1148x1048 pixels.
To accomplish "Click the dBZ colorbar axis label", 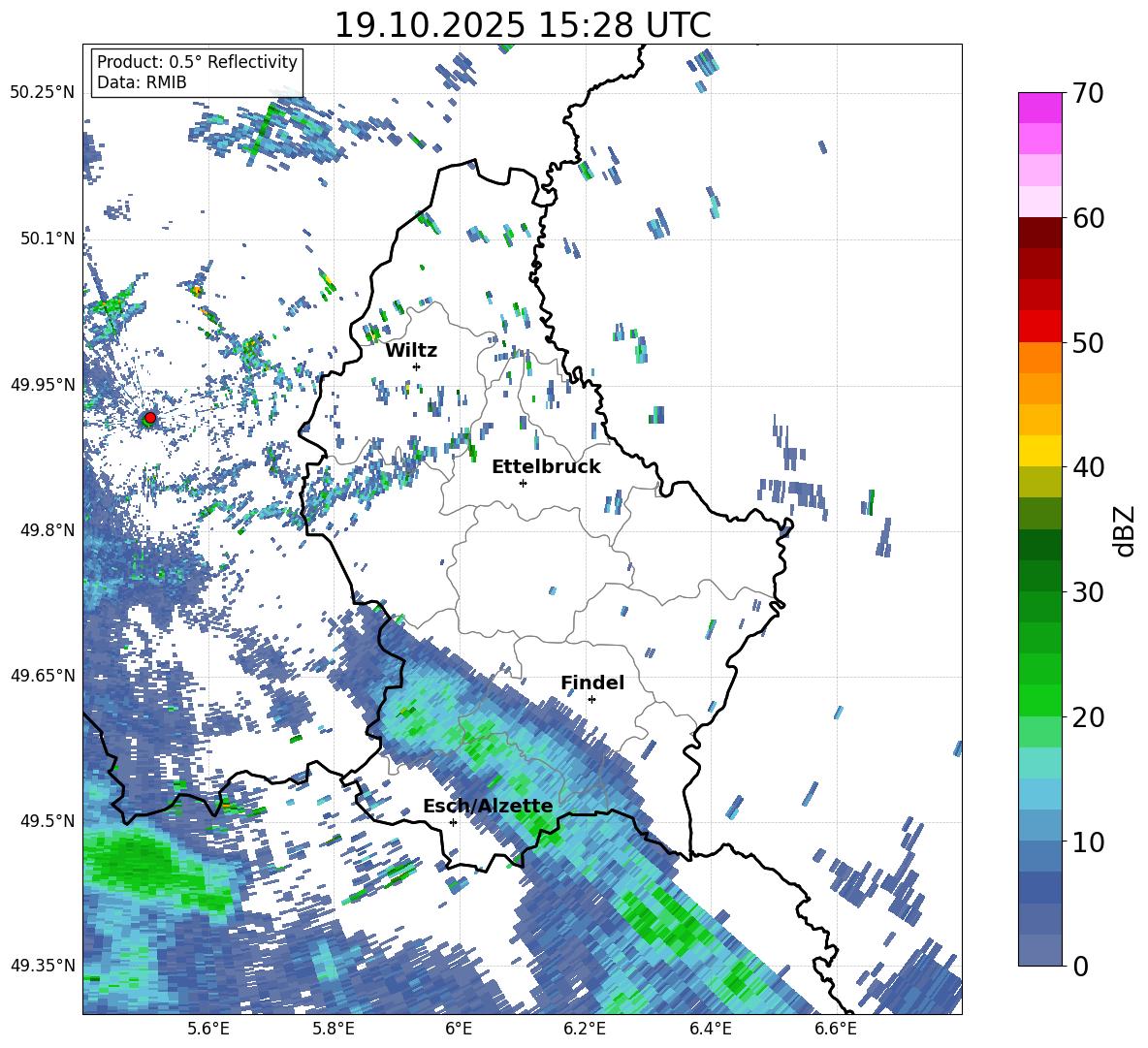I will 1126,530.
